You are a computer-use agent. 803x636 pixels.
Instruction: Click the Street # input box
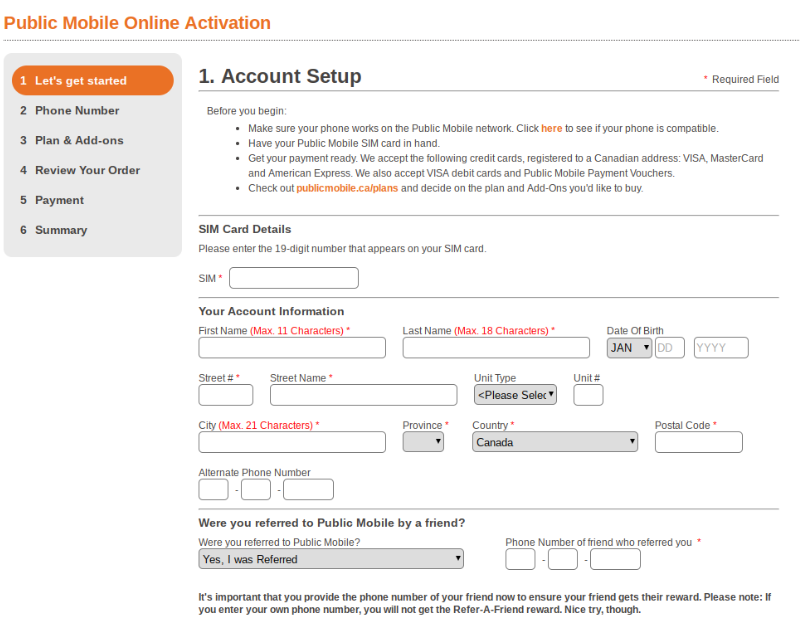pos(226,395)
